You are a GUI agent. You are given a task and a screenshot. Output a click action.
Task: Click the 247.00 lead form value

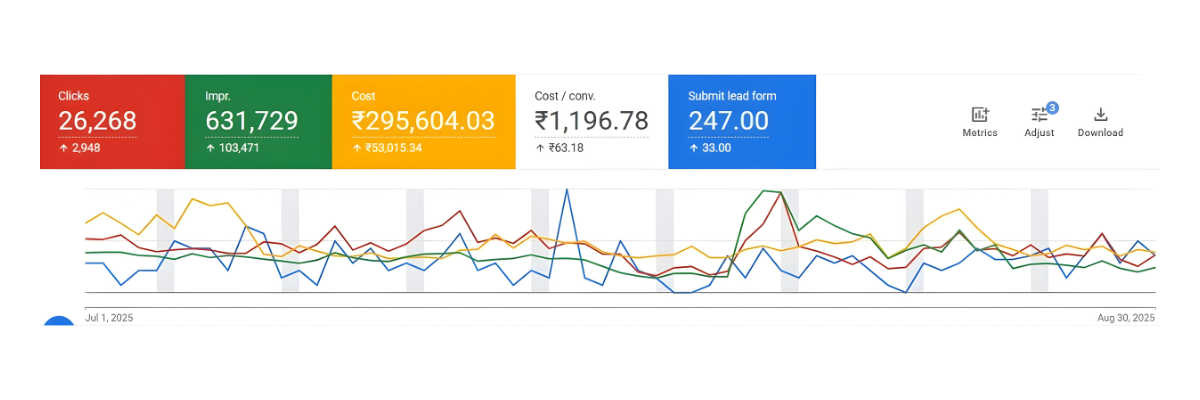pos(728,121)
